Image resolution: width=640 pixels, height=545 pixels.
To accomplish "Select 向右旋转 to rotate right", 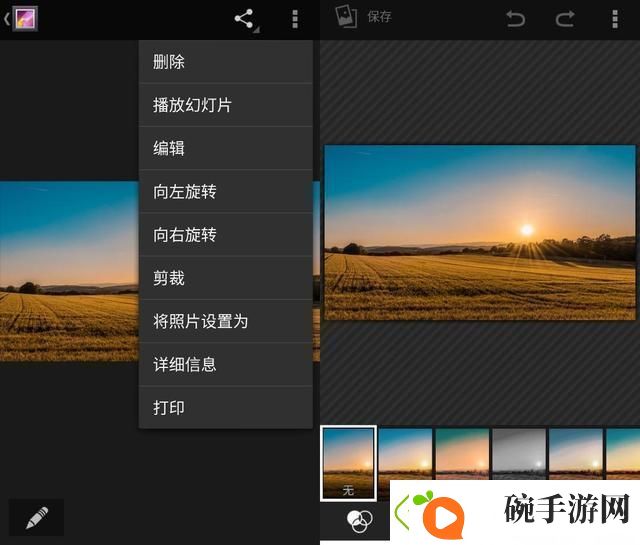I will [226, 235].
